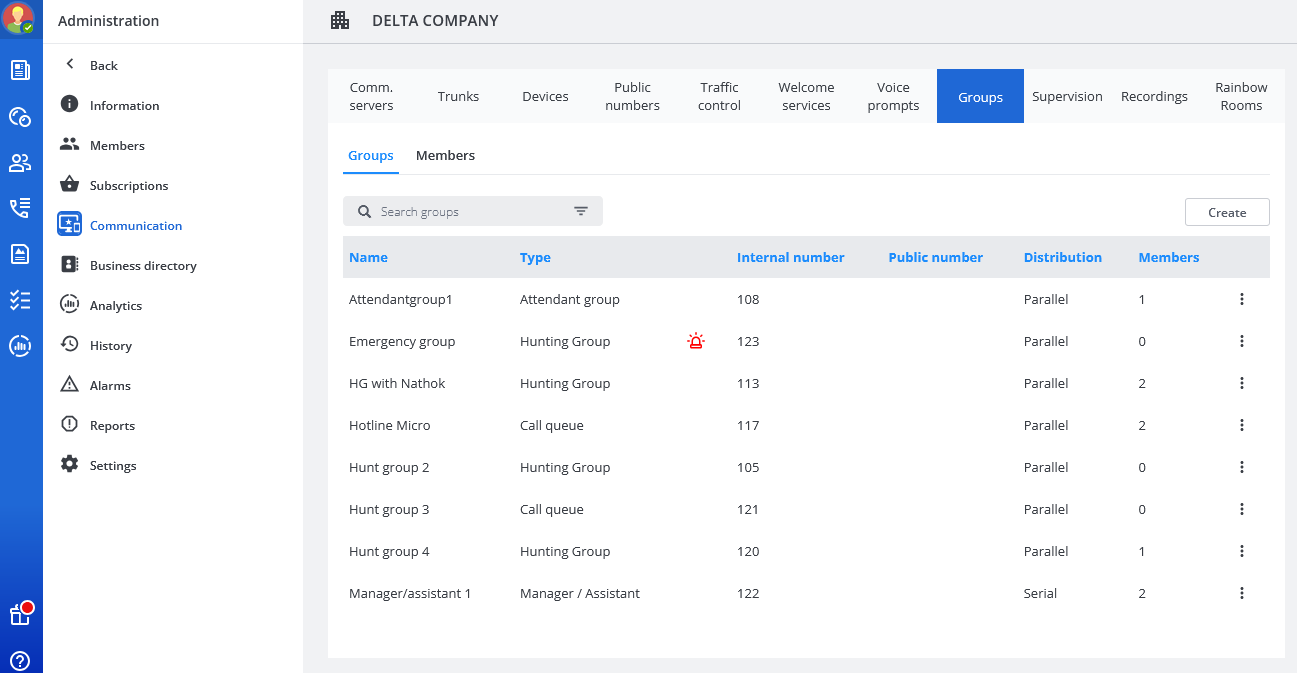Image resolution: width=1297 pixels, height=673 pixels.
Task: Select the Members sub-tab
Action: tap(445, 156)
